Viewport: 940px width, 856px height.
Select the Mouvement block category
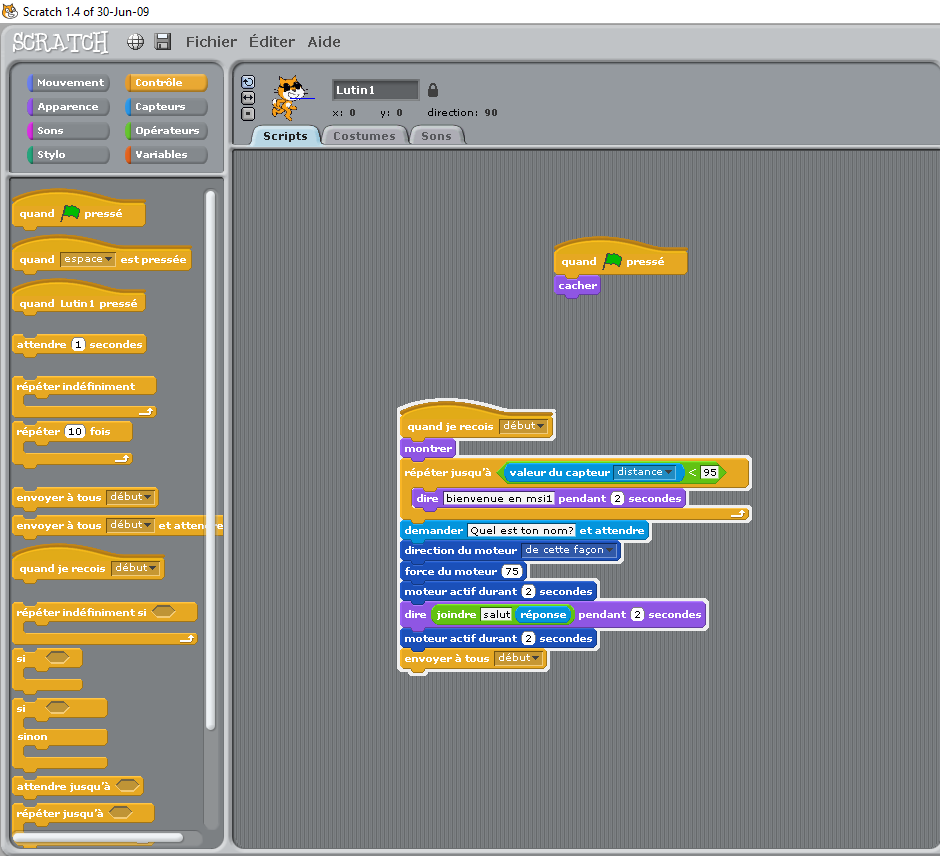click(68, 83)
